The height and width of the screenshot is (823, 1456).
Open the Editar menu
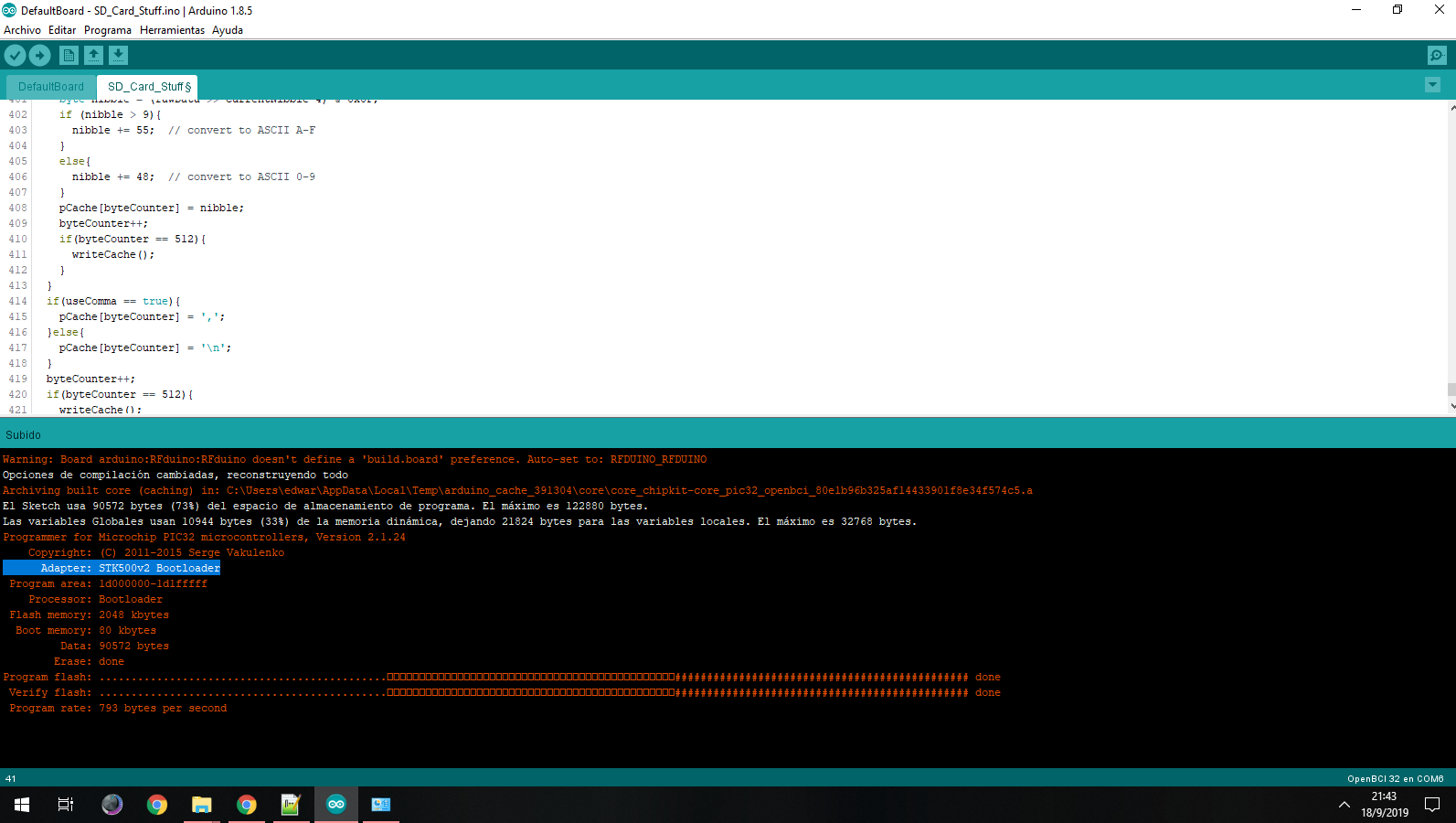click(x=62, y=30)
